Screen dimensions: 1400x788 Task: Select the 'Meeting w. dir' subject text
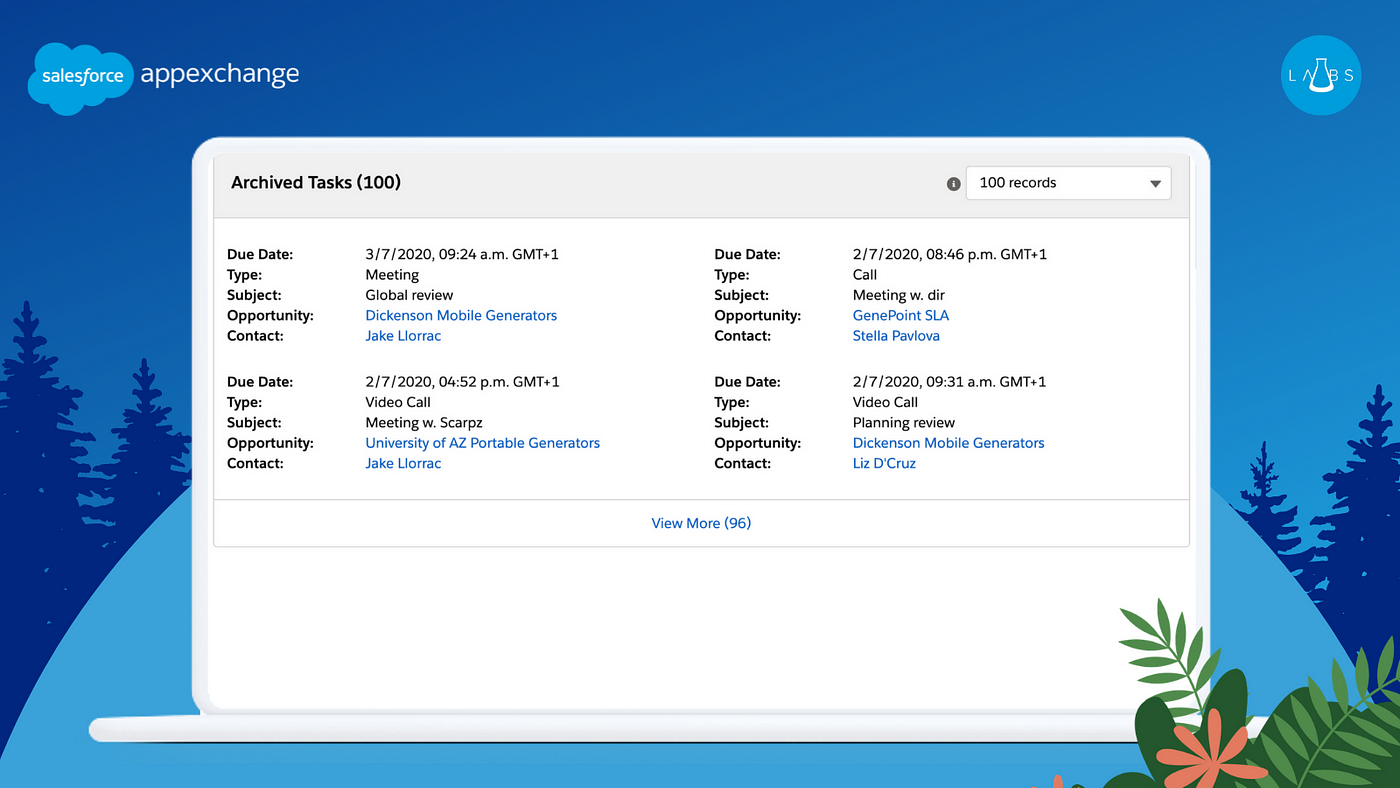coord(898,295)
